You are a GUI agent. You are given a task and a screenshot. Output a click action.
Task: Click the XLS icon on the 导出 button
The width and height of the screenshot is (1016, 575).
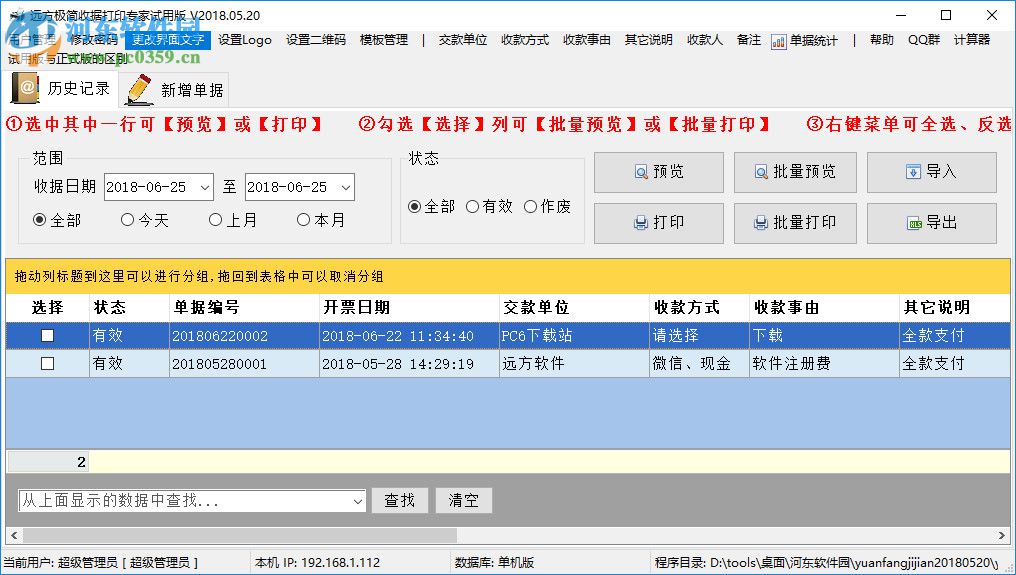click(x=914, y=223)
